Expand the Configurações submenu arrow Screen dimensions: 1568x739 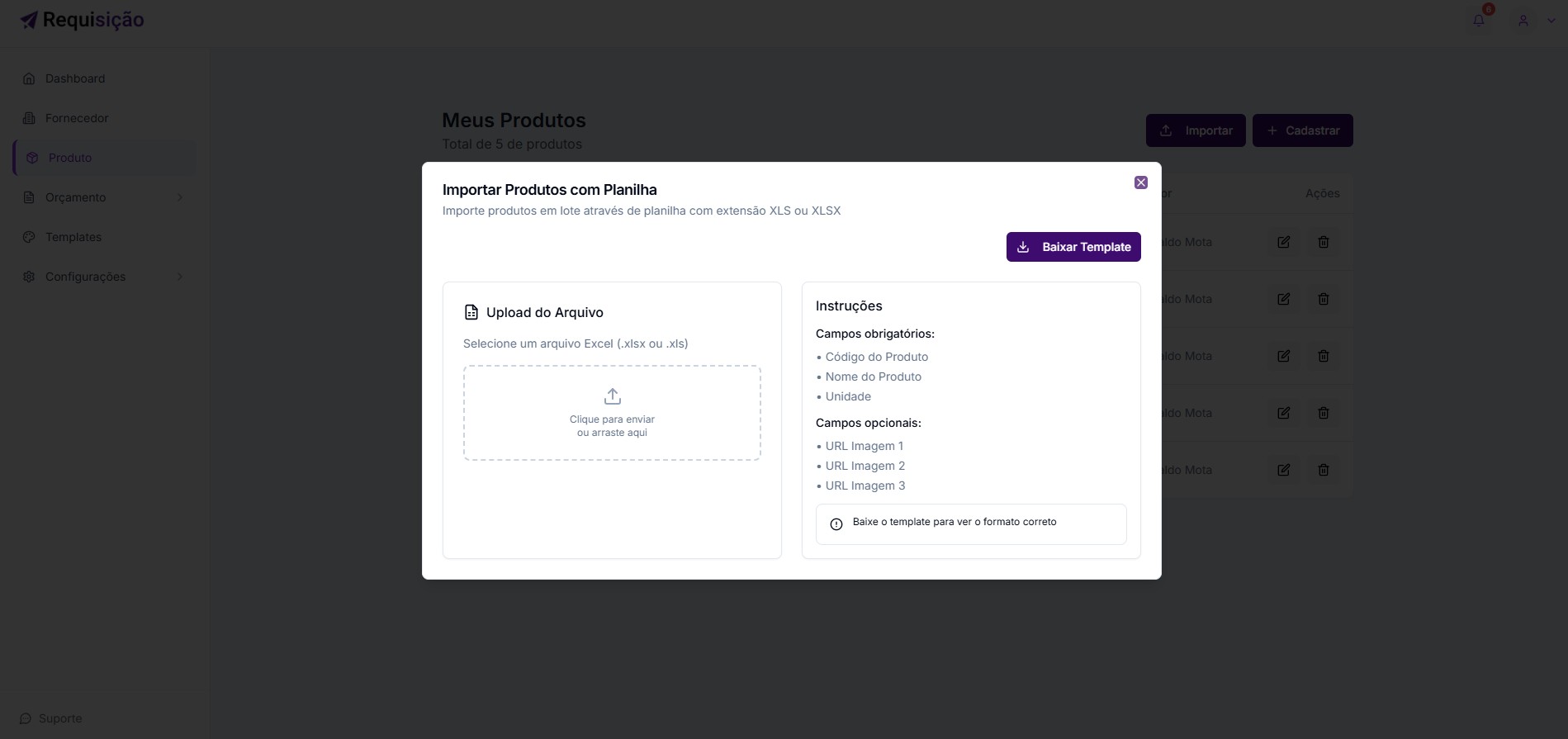click(x=180, y=277)
